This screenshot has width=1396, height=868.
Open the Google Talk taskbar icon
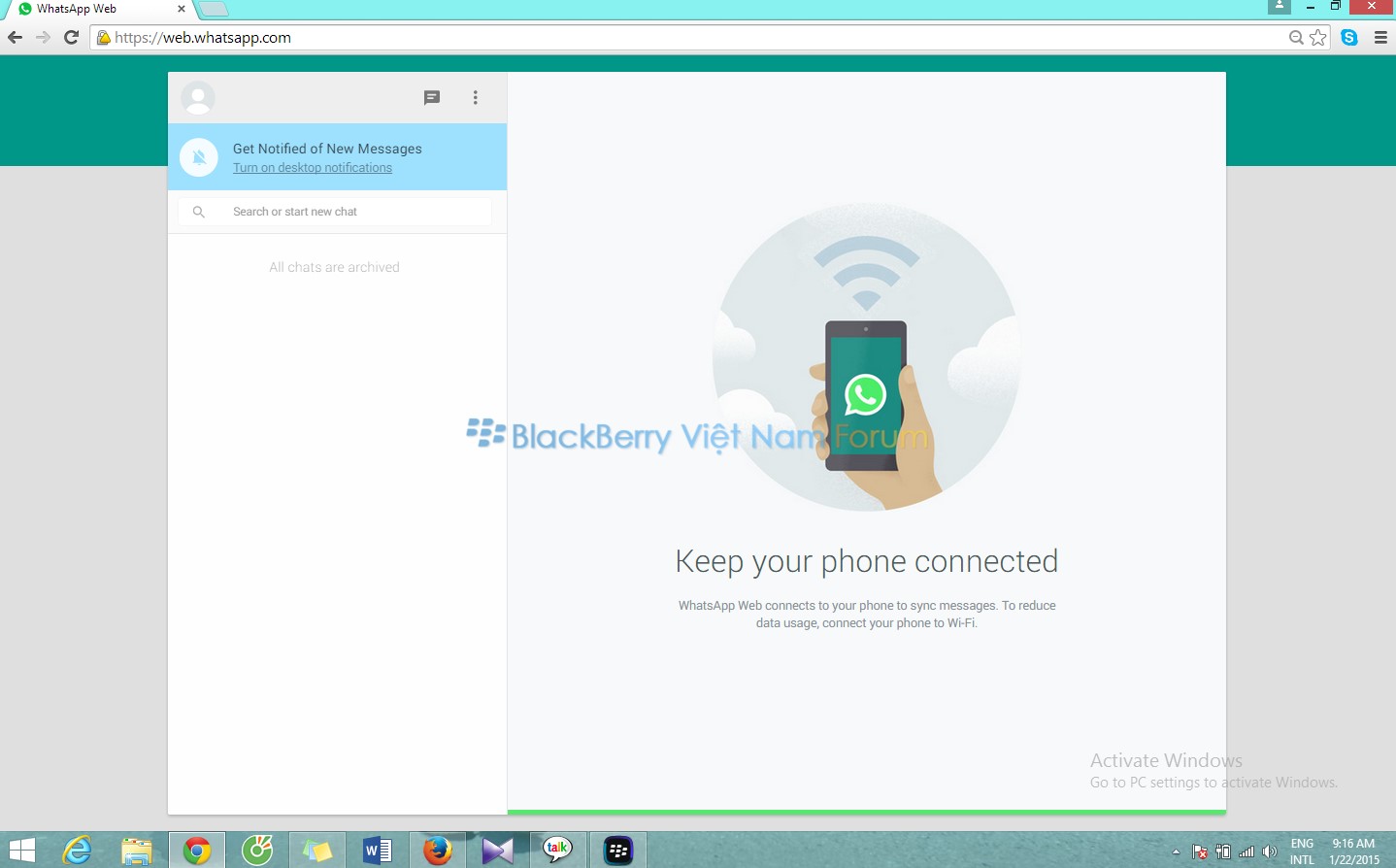tap(558, 851)
